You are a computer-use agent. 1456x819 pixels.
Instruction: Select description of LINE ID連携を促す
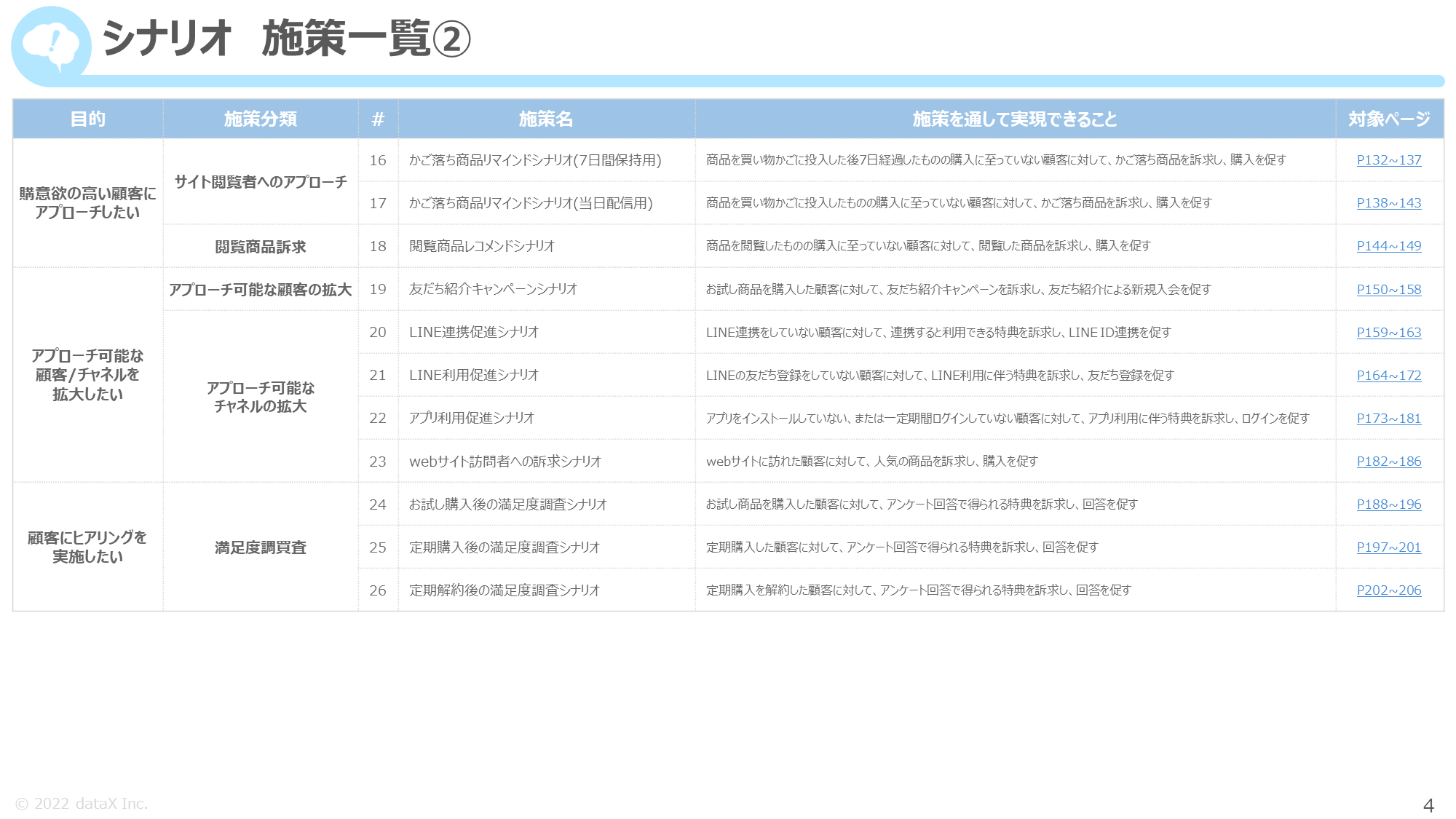coord(1015,332)
